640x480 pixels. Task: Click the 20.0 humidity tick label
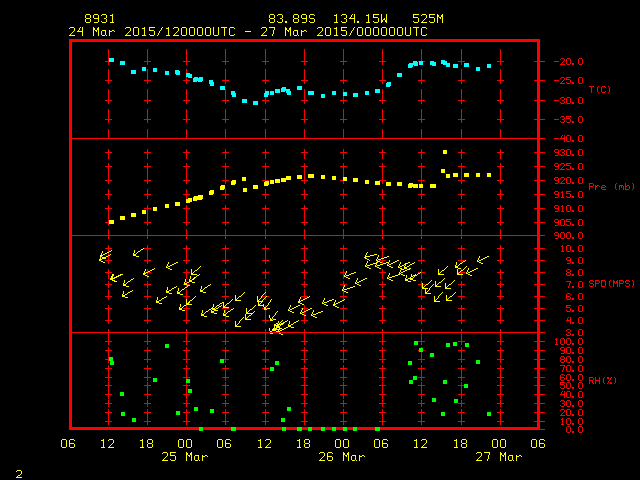[571, 413]
